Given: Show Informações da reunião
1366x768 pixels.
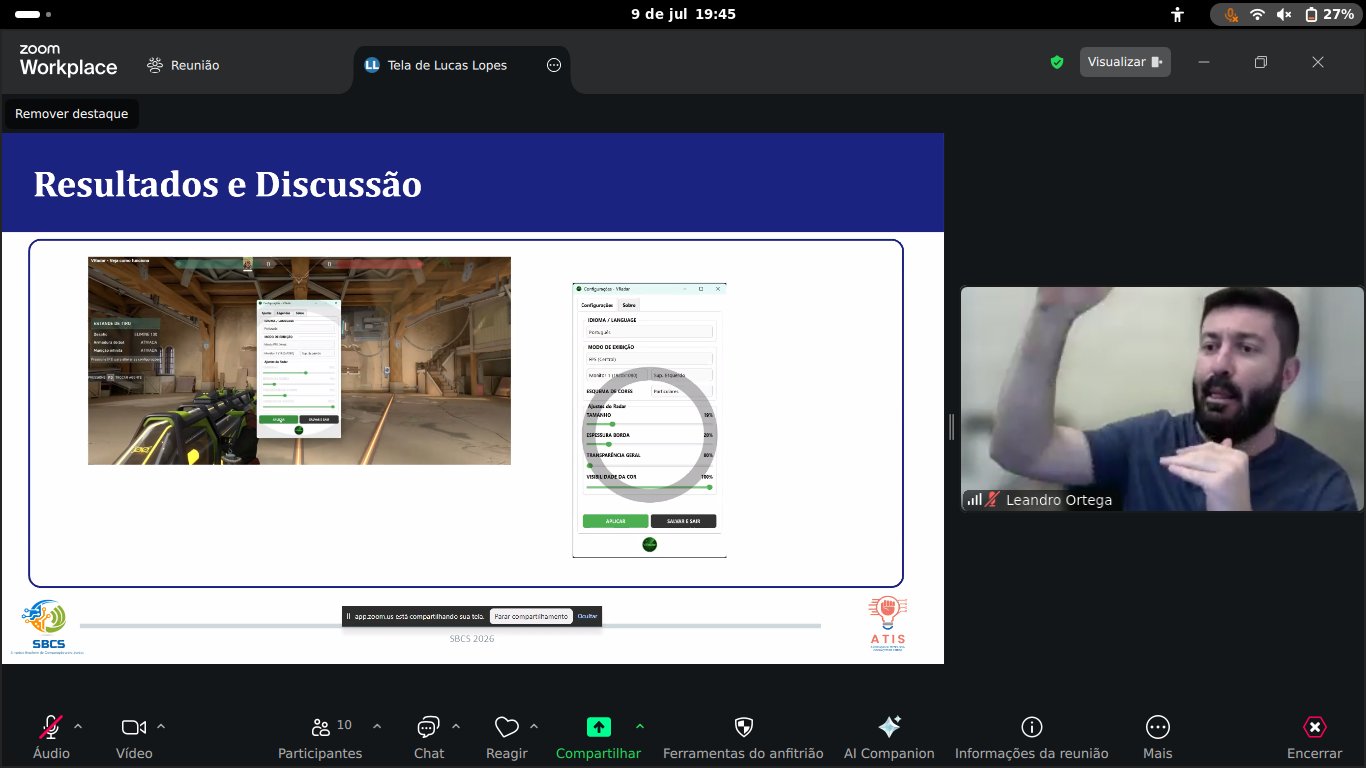Looking at the screenshot, I should pos(1032,737).
